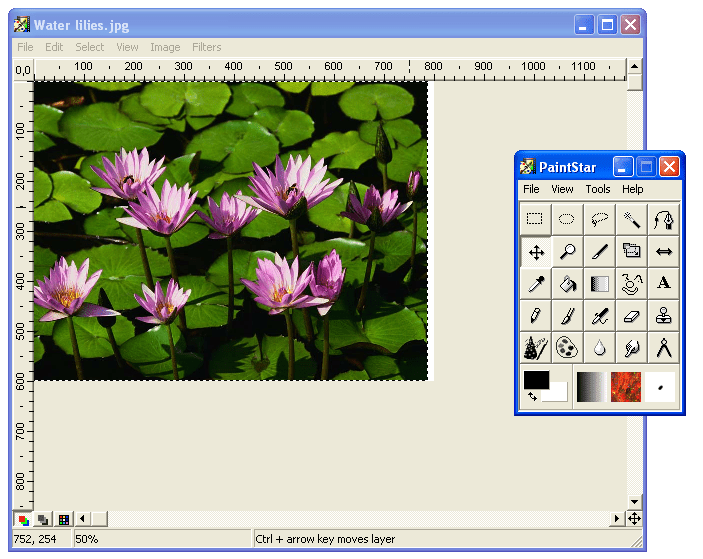Choose the rubber stamp clone tool
This screenshot has height=559, width=703.
[664, 316]
